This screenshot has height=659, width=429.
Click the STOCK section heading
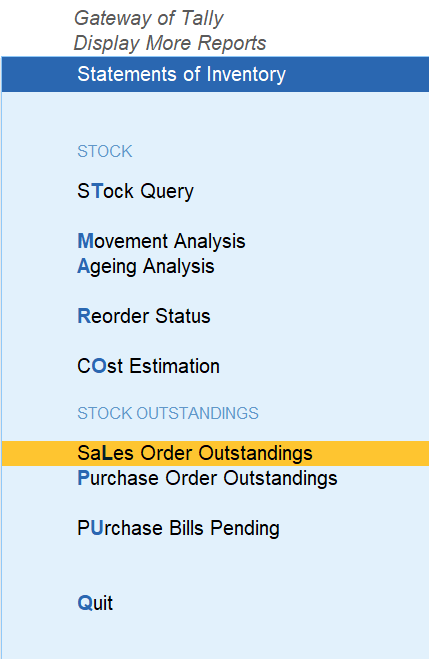coord(105,151)
